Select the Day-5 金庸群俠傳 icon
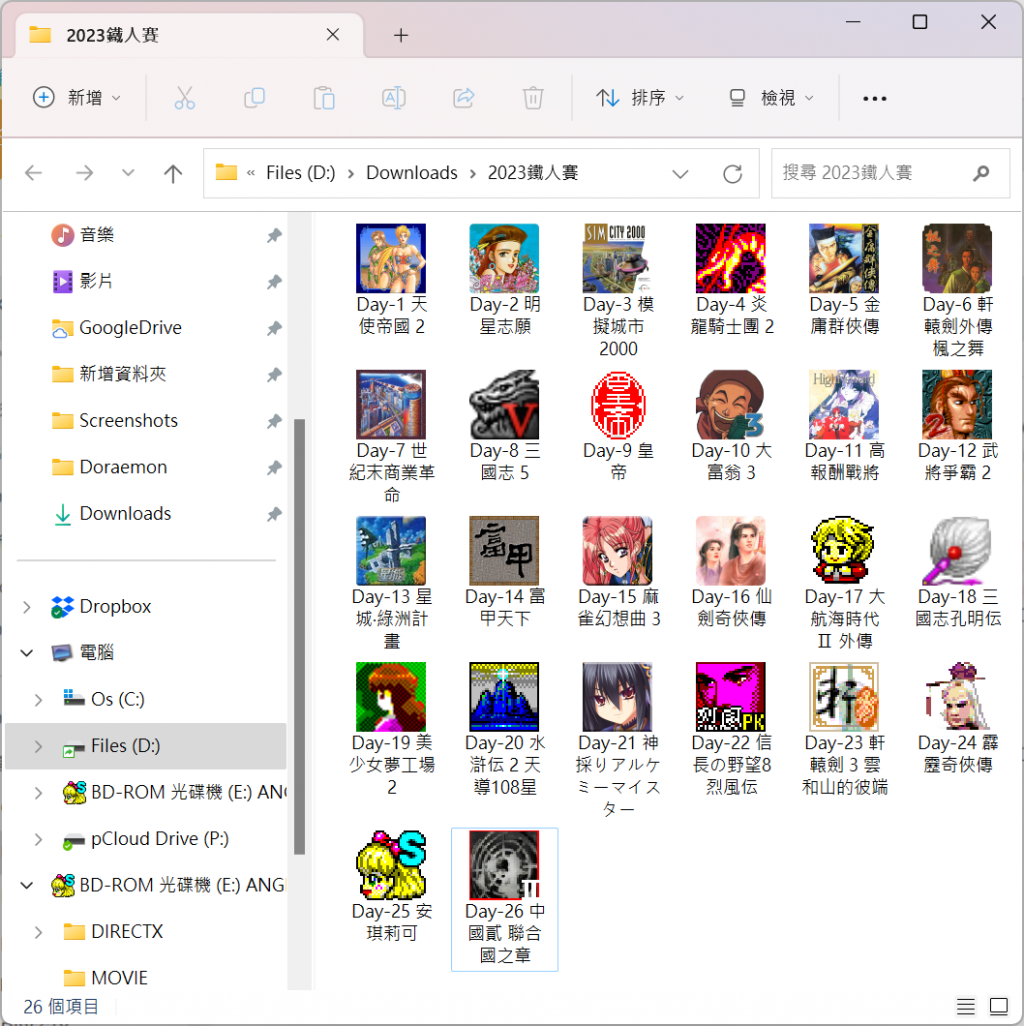1024x1026 pixels. [x=844, y=279]
